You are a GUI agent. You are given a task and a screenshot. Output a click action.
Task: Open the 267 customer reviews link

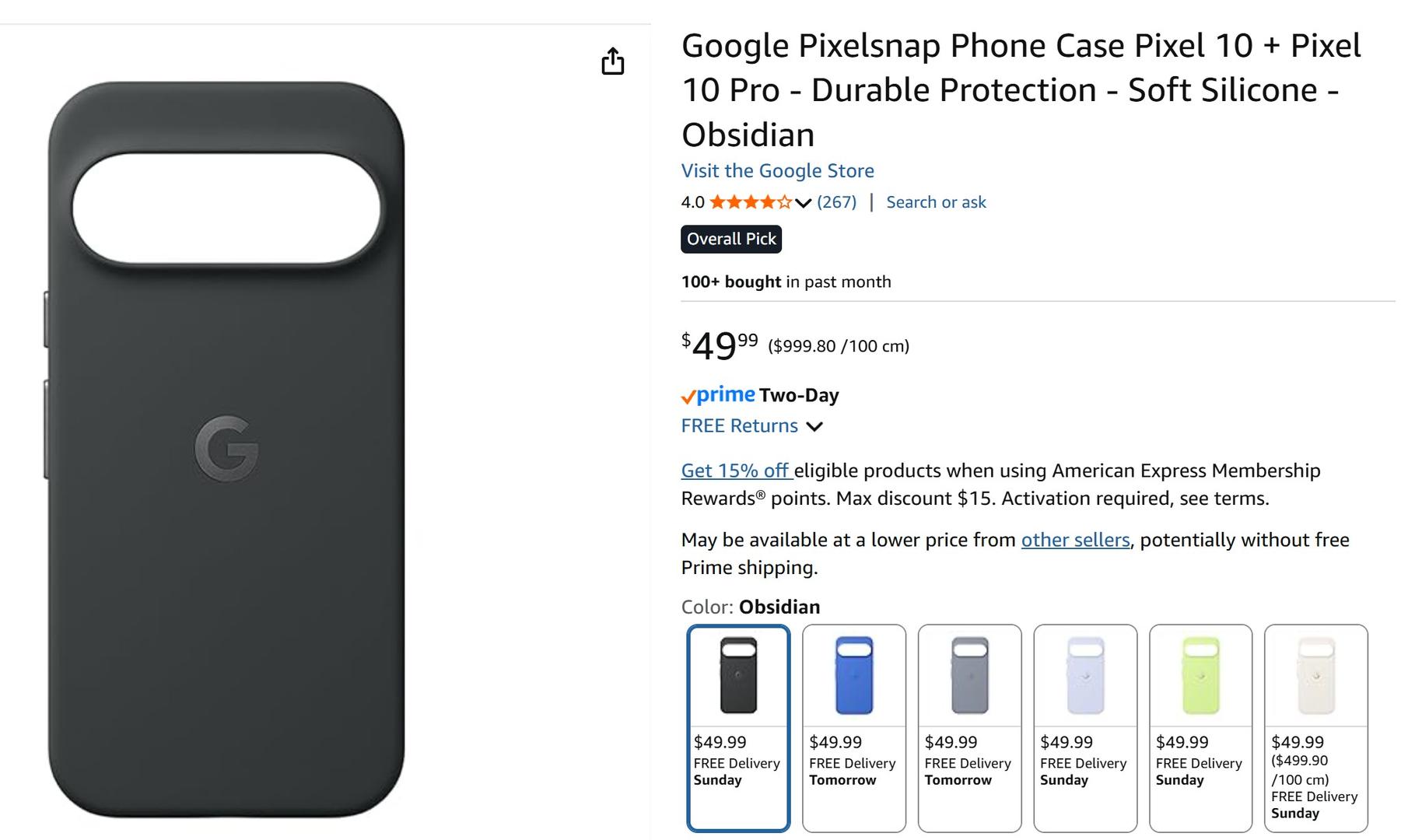[836, 202]
